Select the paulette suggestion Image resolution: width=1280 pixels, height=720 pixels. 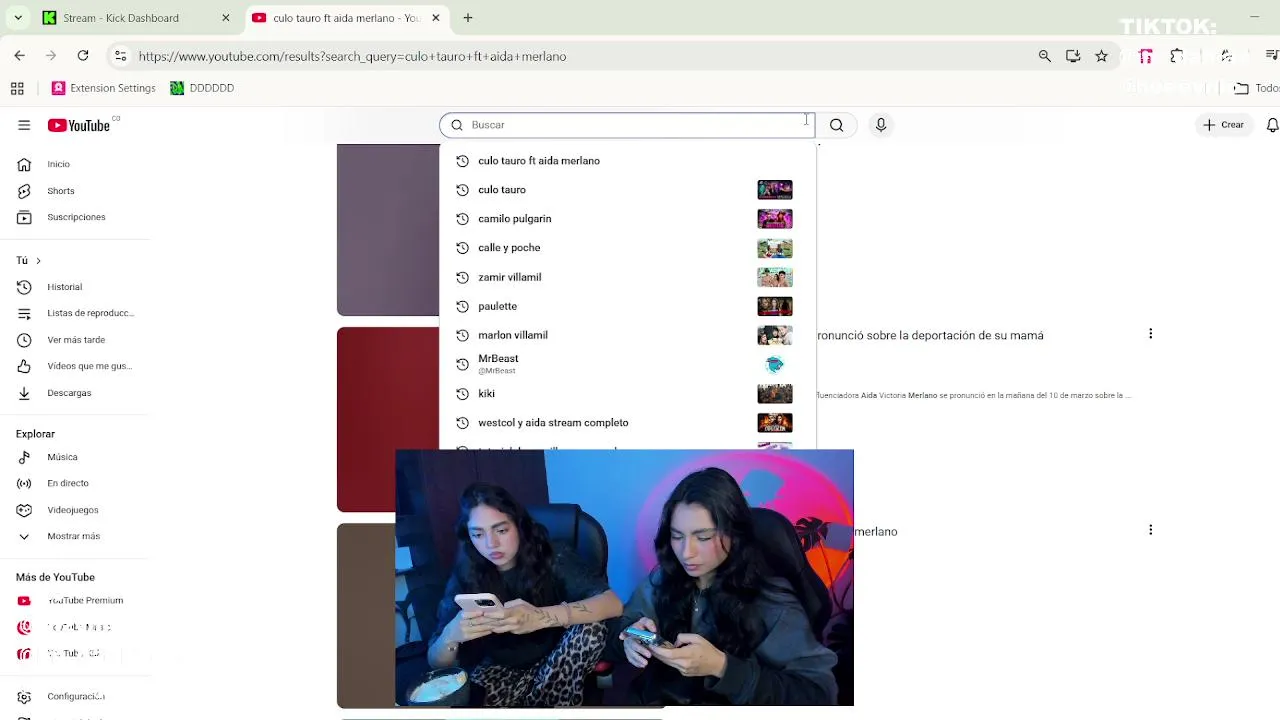[627, 306]
